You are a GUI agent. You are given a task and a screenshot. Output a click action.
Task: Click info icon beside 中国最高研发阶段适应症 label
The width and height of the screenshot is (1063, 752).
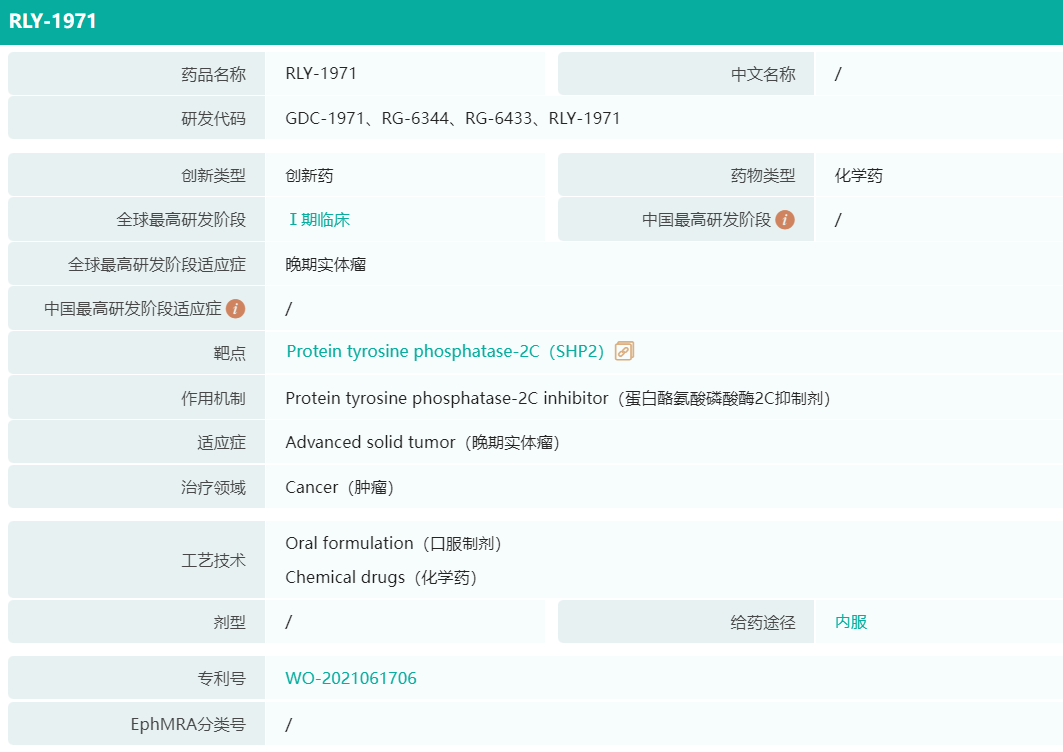236,309
